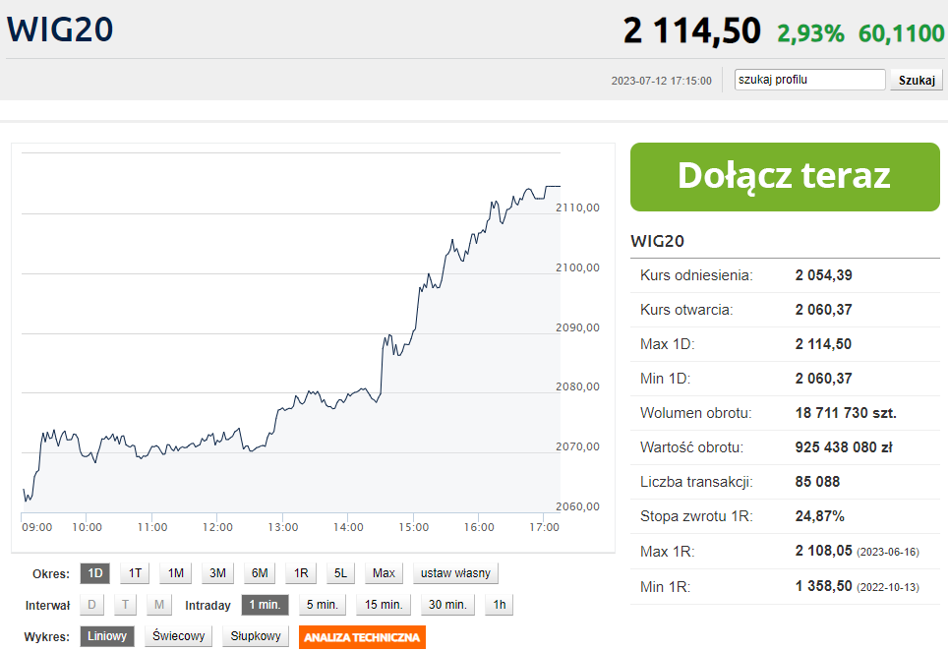Open 'ustaw własny' custom period

click(456, 573)
